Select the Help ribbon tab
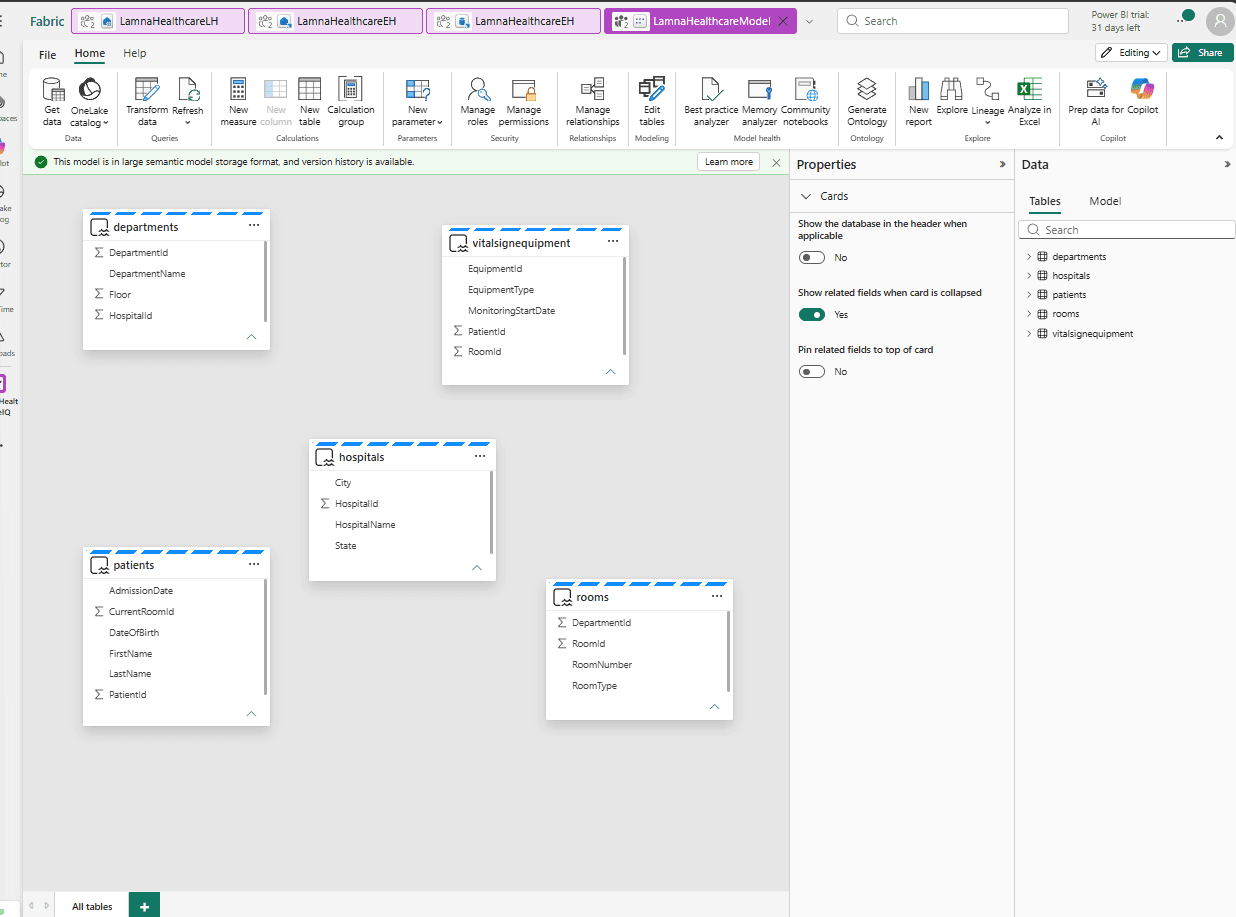 click(x=135, y=54)
